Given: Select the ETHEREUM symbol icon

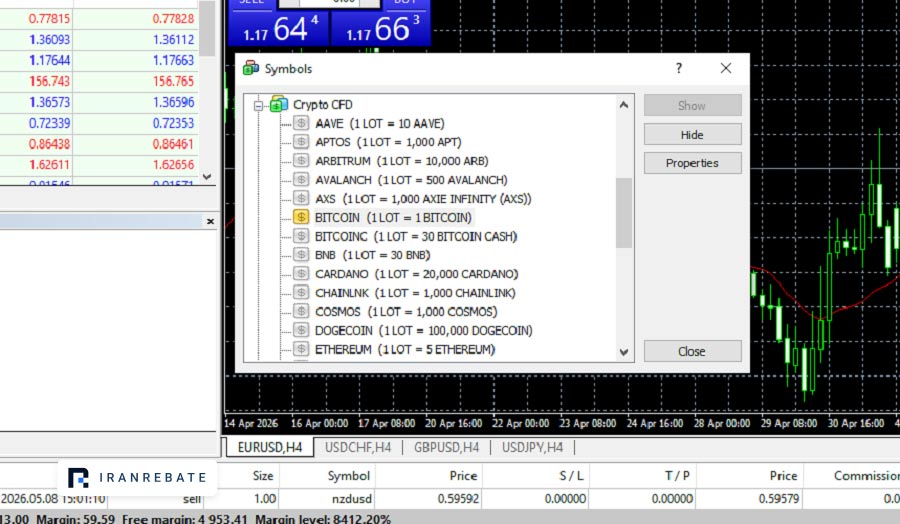Looking at the screenshot, I should 301,349.
